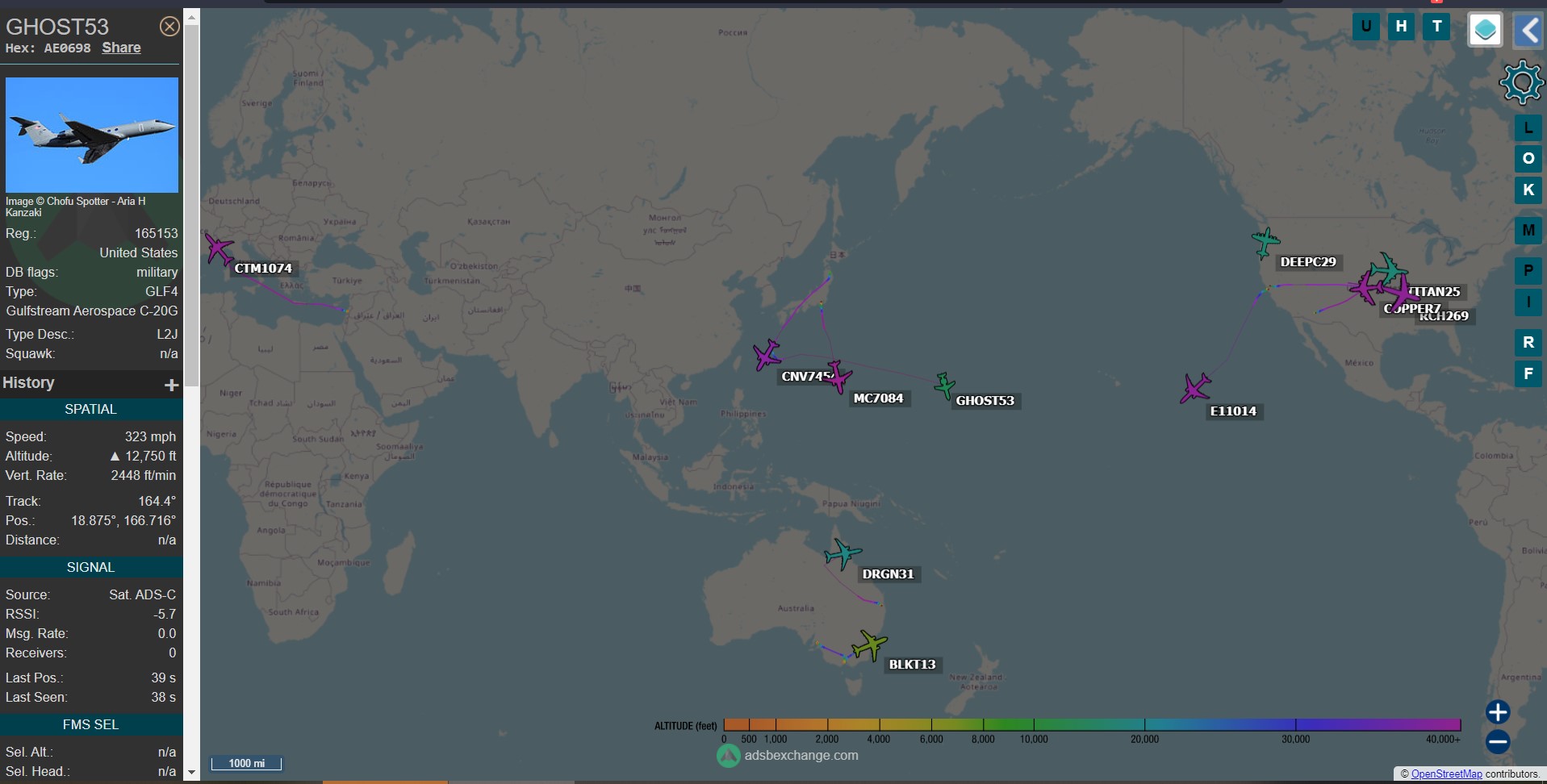The image size is (1547, 784).
Task: Select the E11014 aircraft icon
Action: [1195, 388]
